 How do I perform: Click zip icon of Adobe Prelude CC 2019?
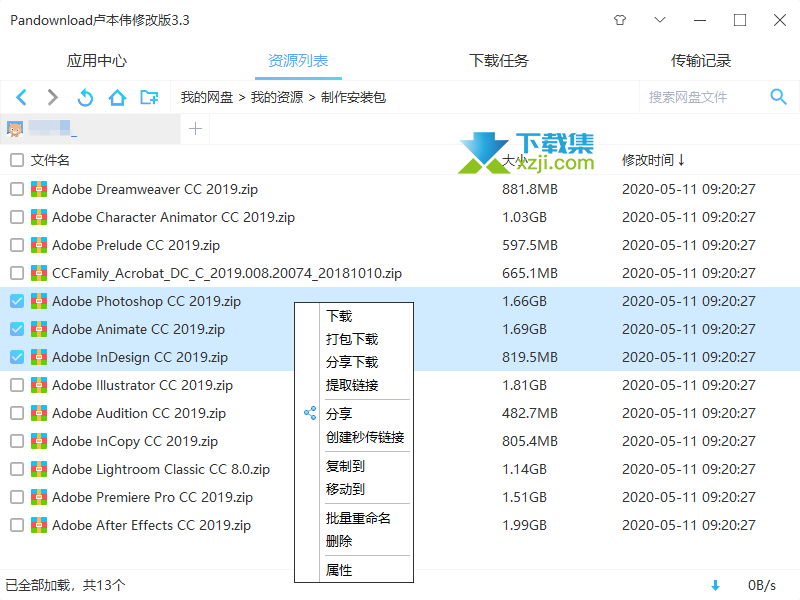click(x=39, y=245)
